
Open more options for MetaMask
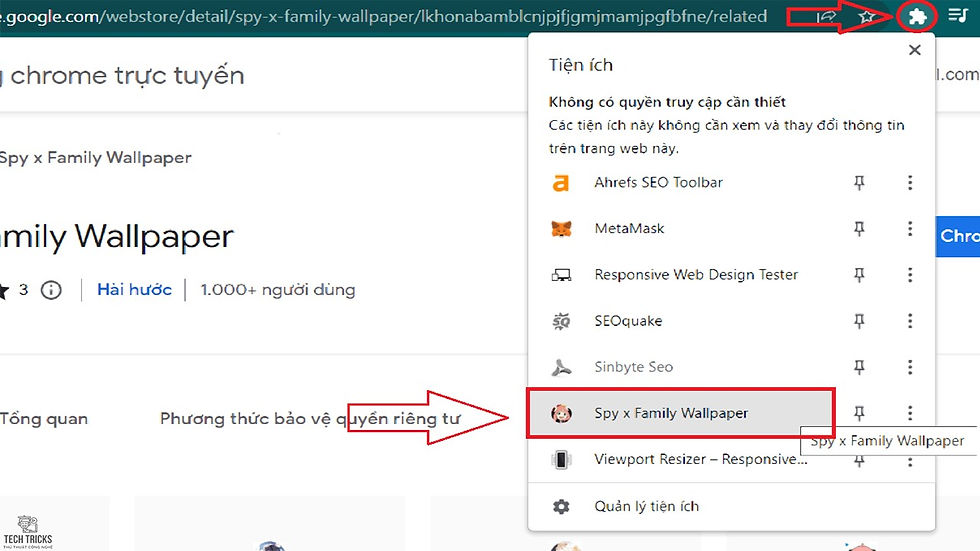click(x=910, y=229)
